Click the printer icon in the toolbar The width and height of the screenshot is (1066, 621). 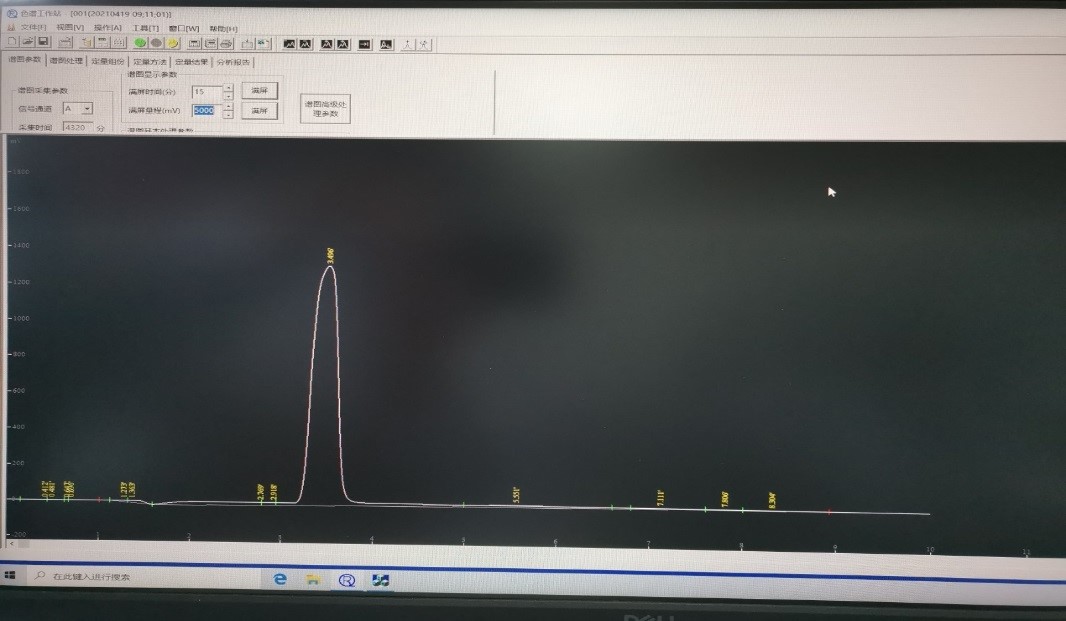[226, 43]
